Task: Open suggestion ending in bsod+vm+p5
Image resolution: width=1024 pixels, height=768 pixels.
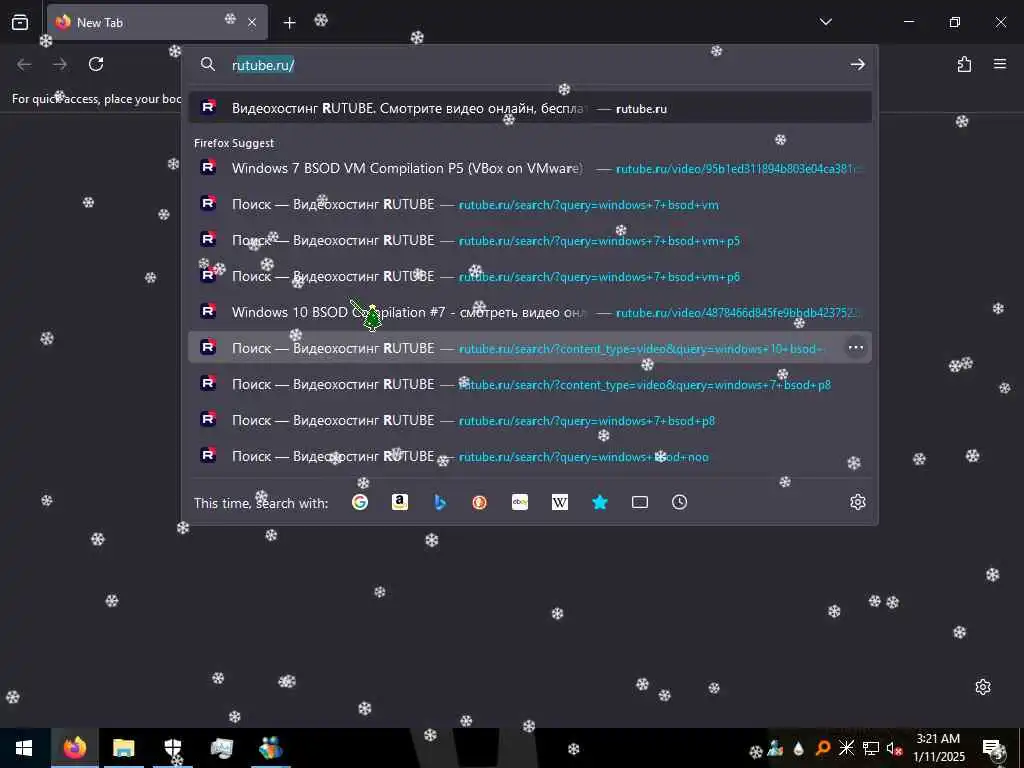Action: coord(530,240)
